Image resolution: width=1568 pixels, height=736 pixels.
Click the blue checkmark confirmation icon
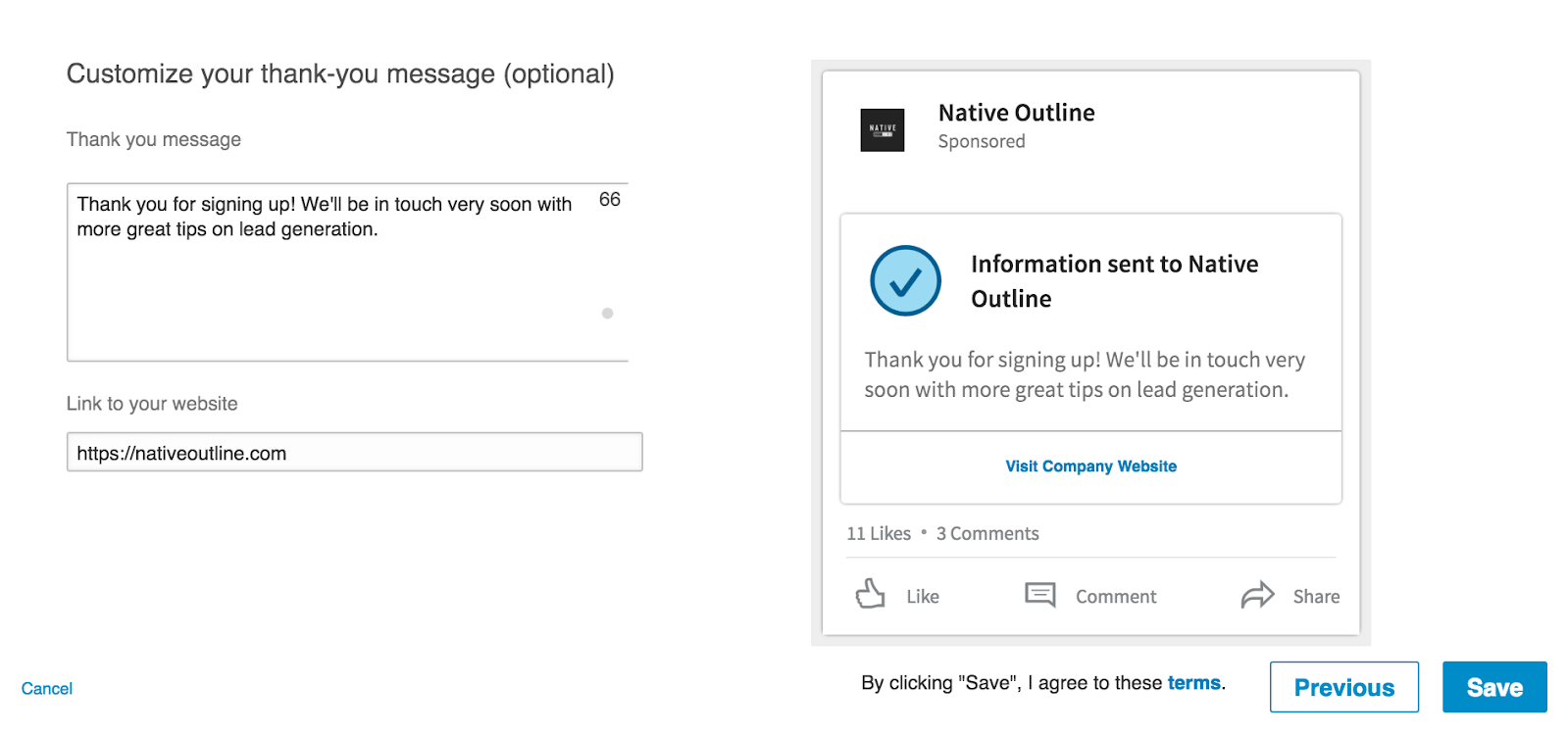[904, 280]
